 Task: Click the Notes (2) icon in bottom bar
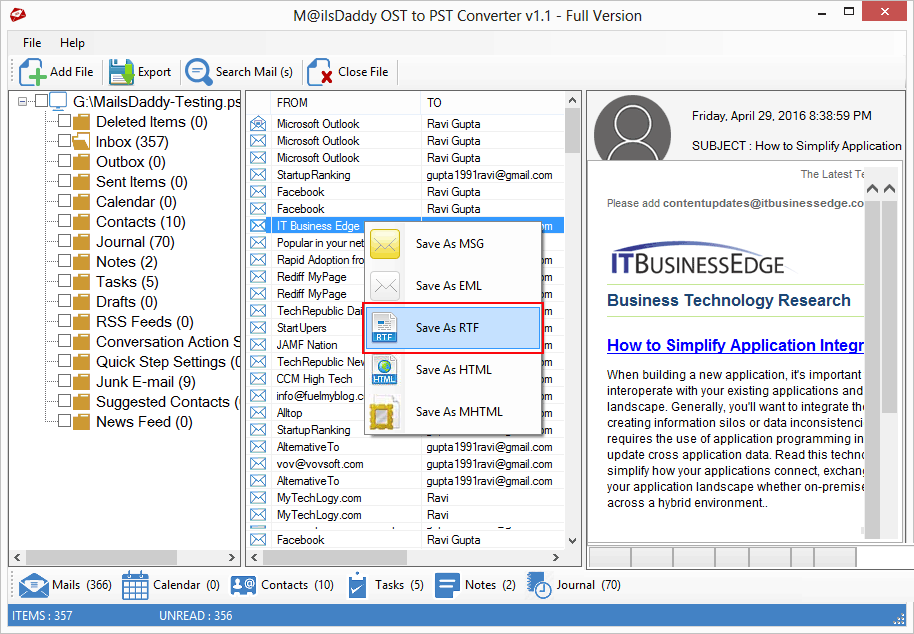point(447,585)
